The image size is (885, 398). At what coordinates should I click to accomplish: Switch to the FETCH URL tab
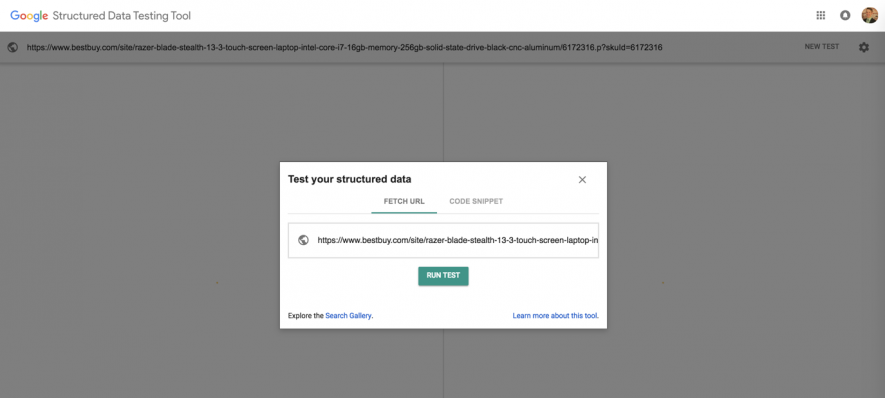click(404, 202)
